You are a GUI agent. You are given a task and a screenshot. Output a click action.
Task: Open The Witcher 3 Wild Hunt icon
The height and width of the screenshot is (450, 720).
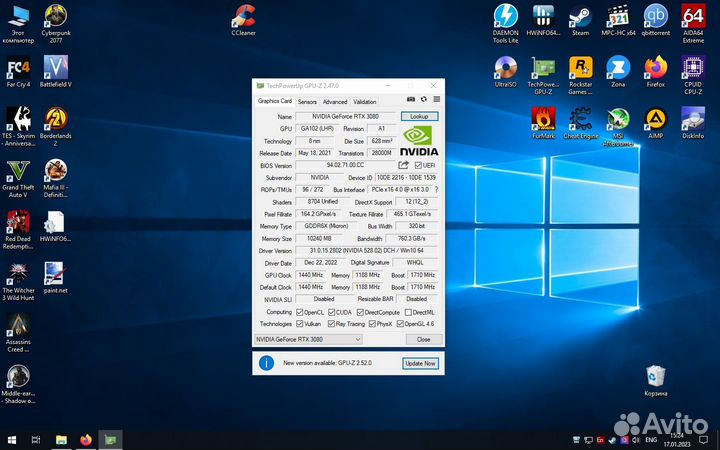(x=18, y=281)
